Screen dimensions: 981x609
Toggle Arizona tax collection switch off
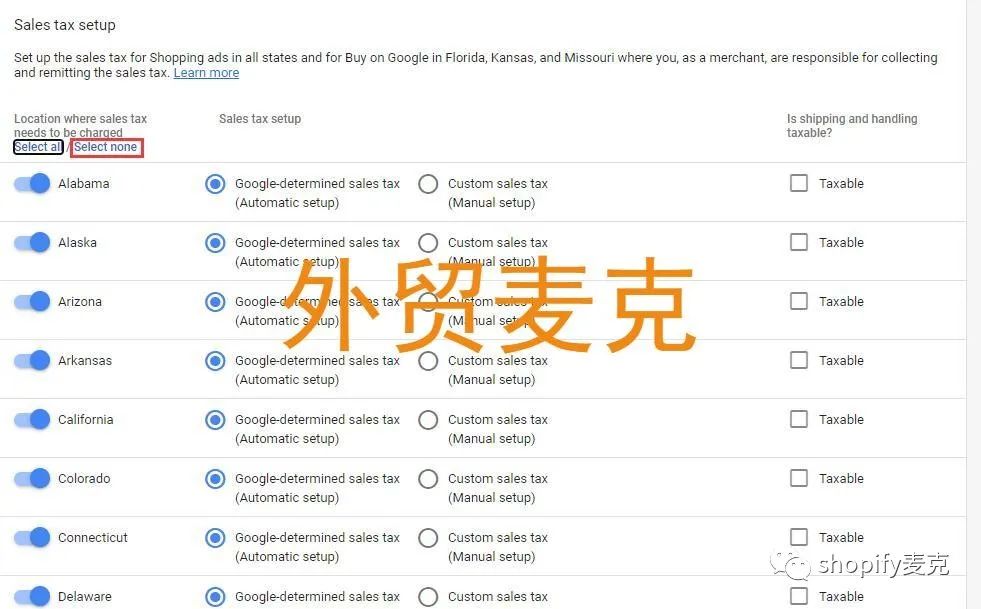(31, 301)
